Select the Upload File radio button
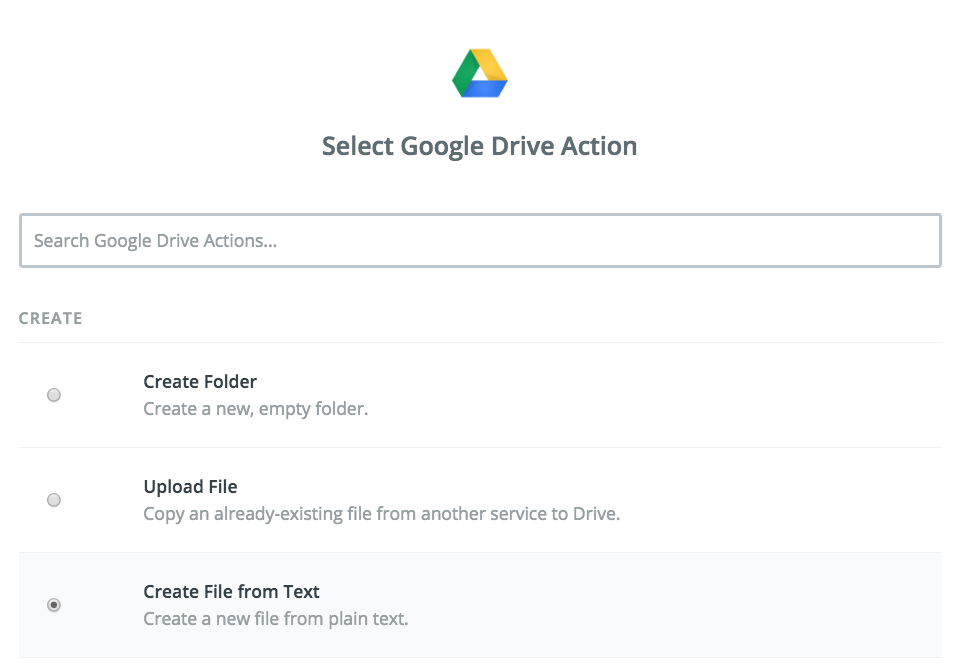 click(x=54, y=500)
